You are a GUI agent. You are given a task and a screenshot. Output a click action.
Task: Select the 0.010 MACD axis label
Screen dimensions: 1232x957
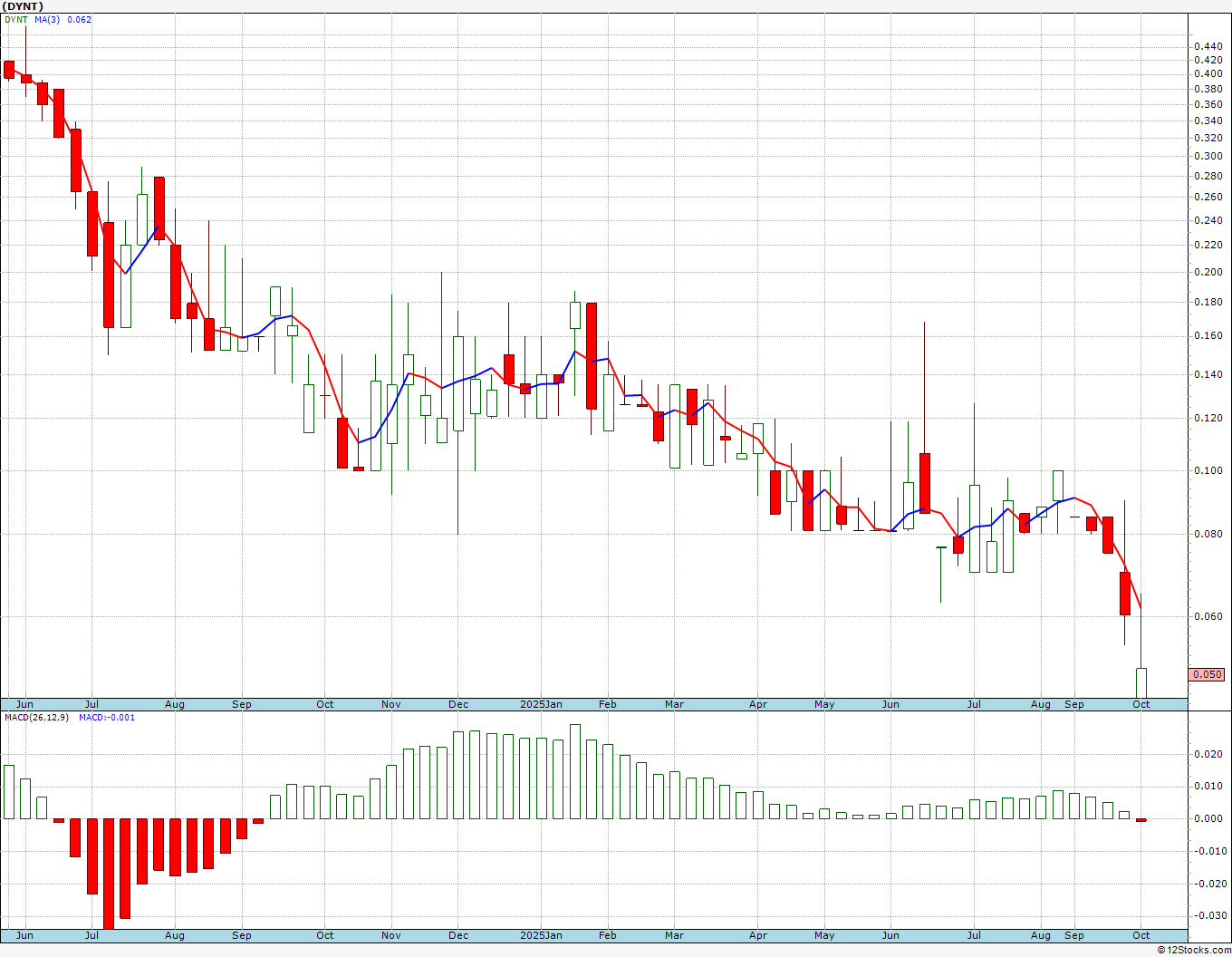pos(1208,786)
